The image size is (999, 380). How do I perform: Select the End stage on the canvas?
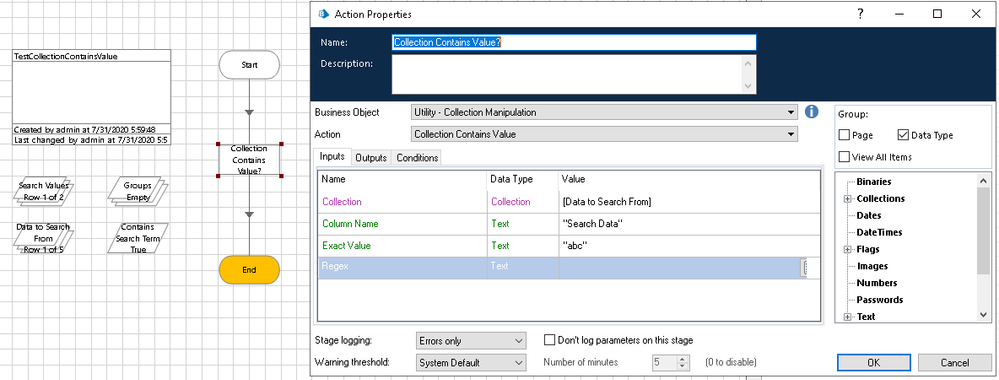point(249,270)
